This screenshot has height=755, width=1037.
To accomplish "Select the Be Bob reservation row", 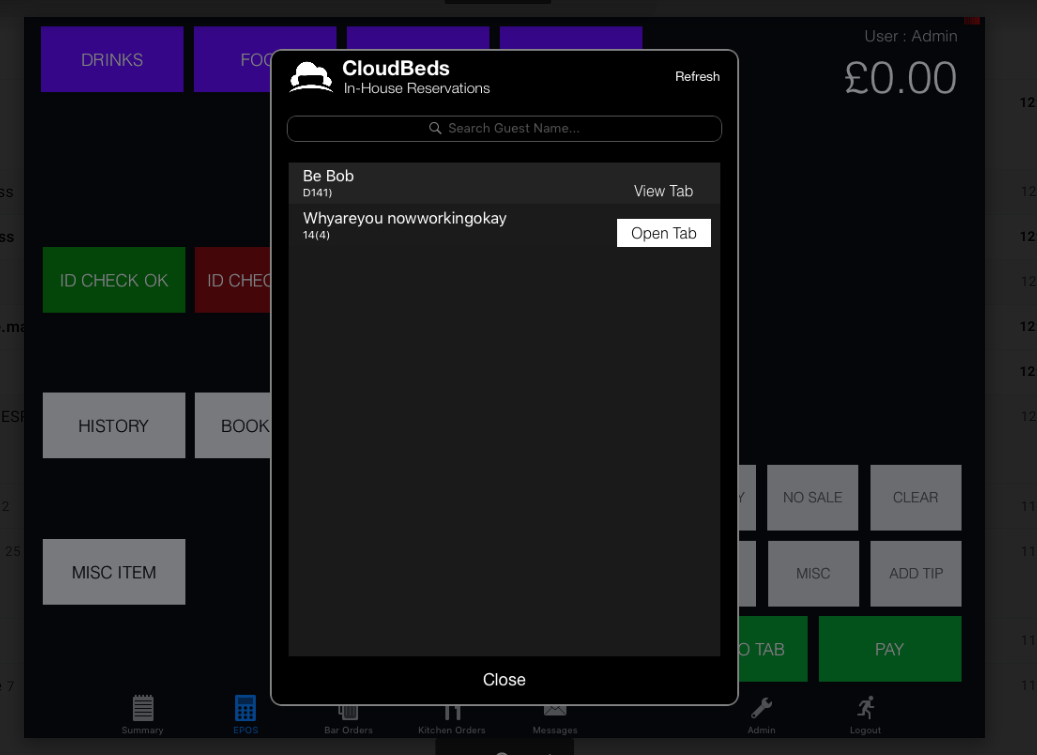I will [x=450, y=183].
